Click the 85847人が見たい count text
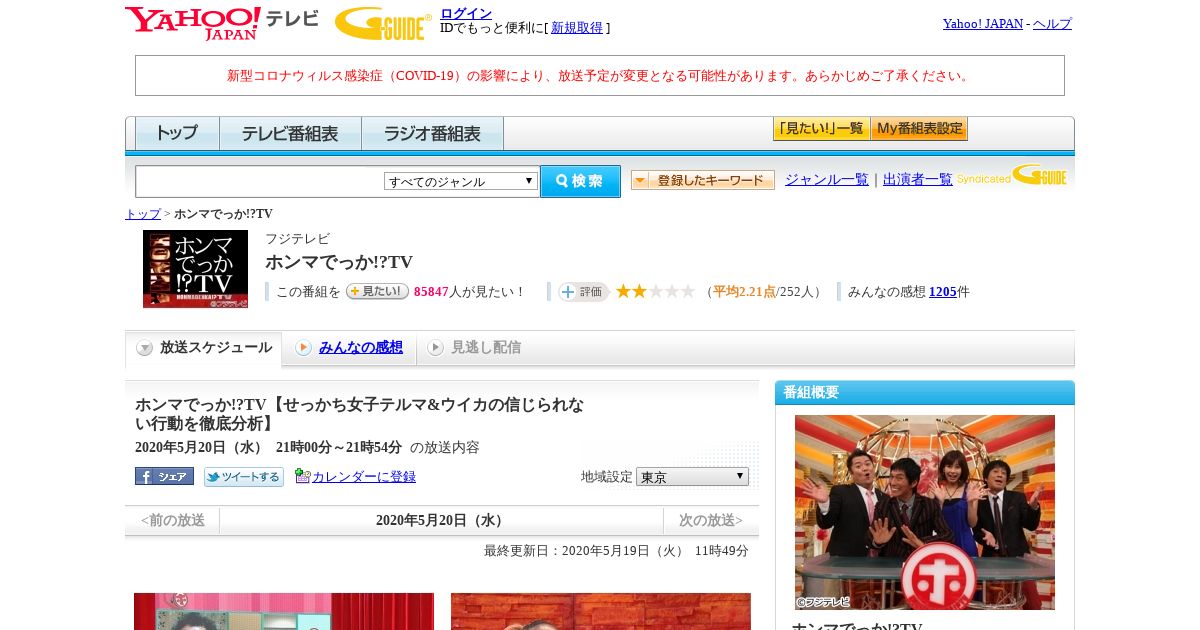Screen dimensions: 1200x630 (x=469, y=292)
